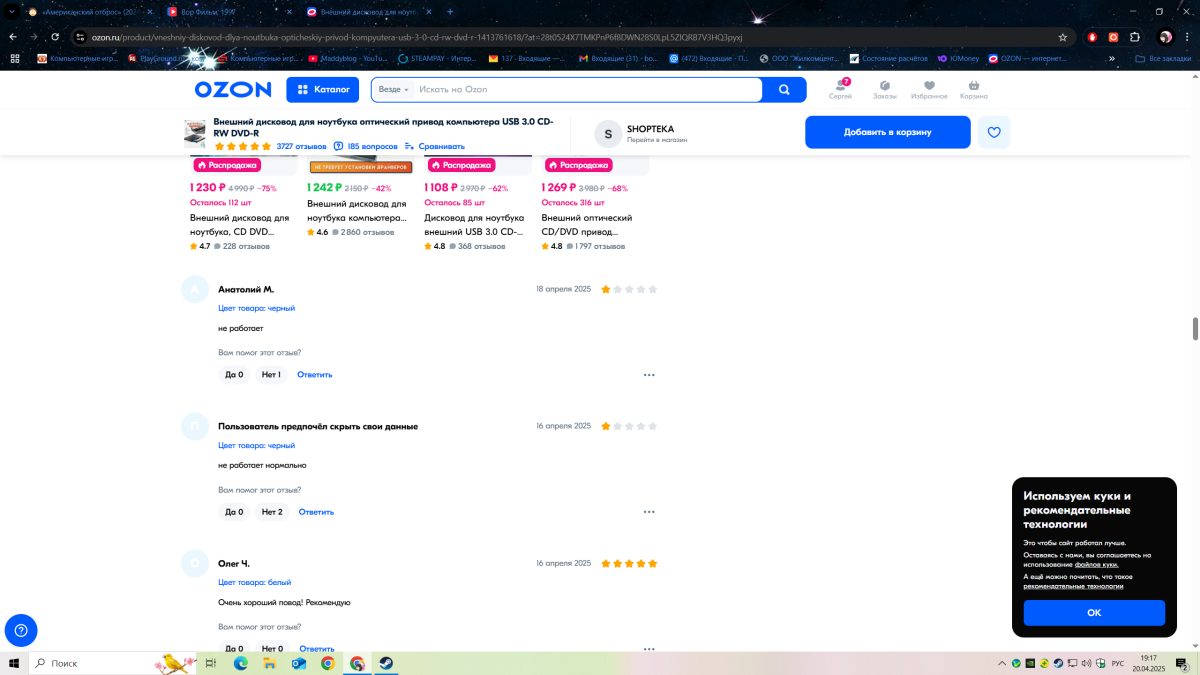Click Нет 1 on Анатолий М. review
Viewport: 1200px width, 675px height.
tap(271, 375)
